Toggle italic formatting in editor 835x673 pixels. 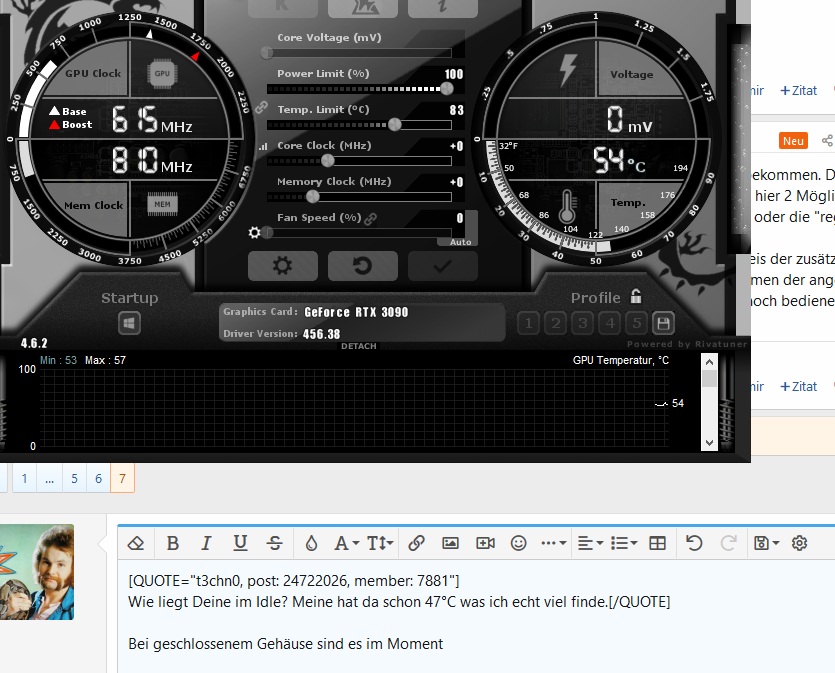click(206, 543)
